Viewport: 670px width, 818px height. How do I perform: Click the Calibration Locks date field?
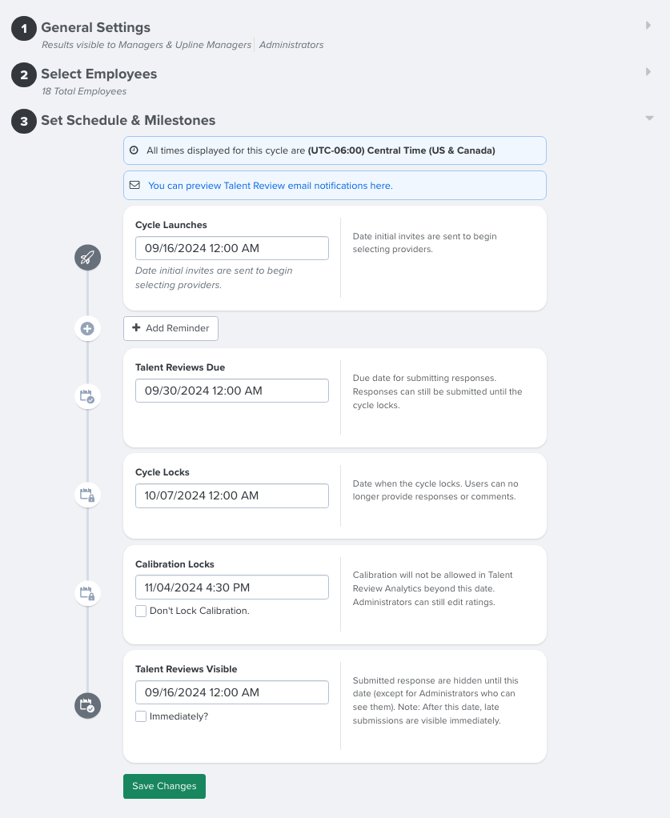pos(232,587)
